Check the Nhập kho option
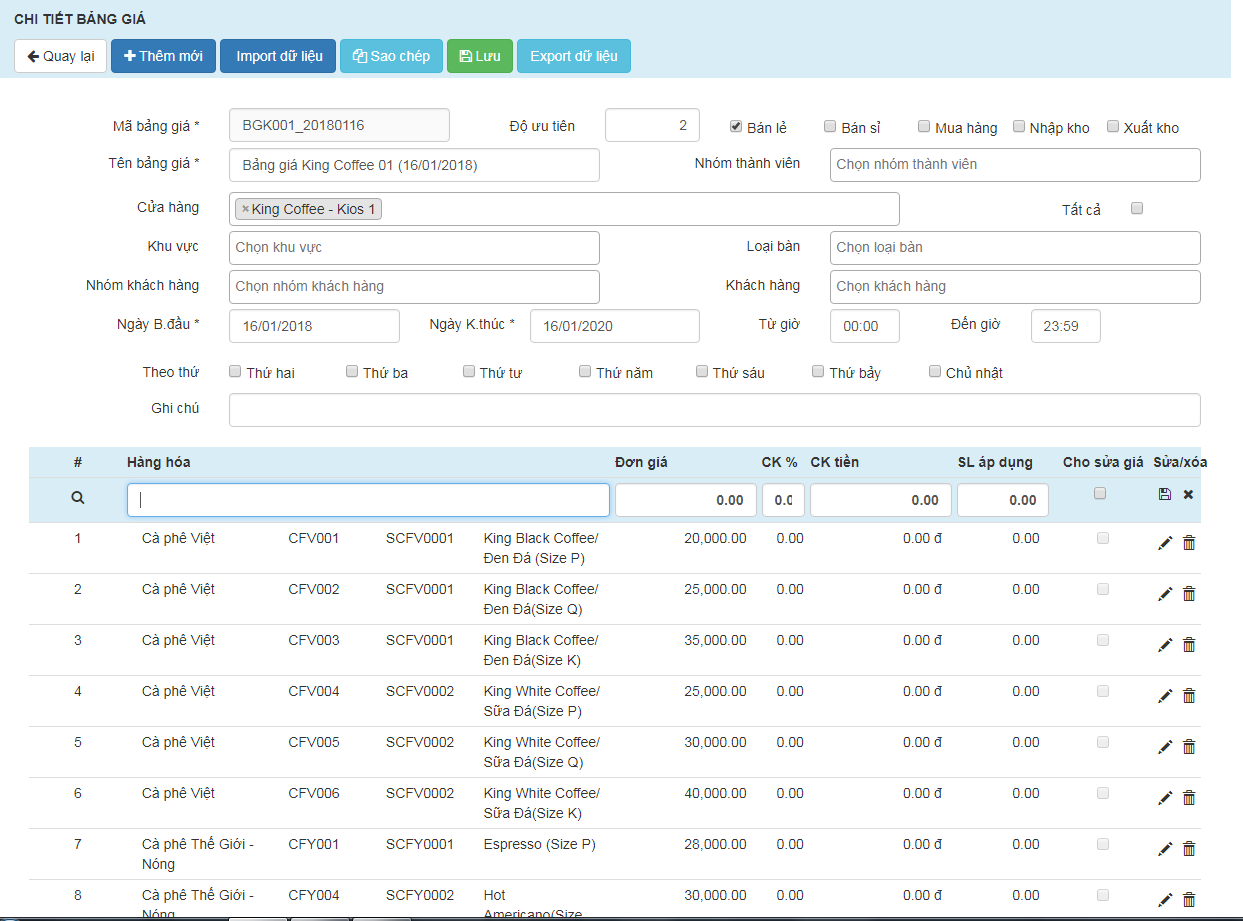Screen dimensions: 1243x921 click(1019, 126)
